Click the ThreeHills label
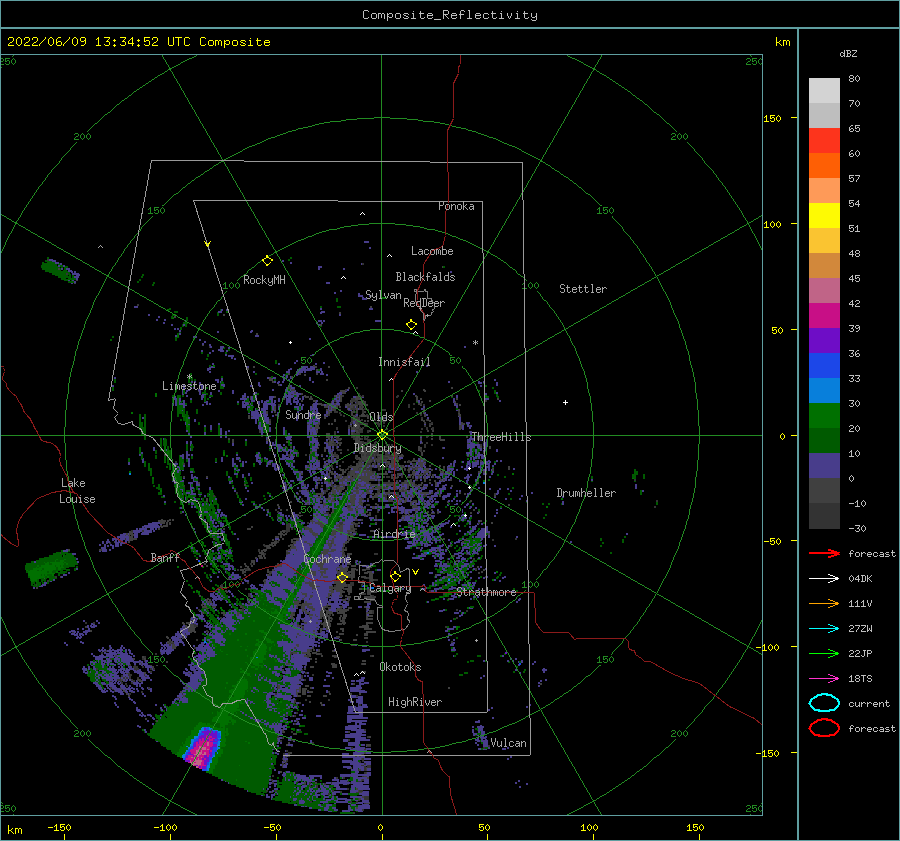 [x=502, y=437]
